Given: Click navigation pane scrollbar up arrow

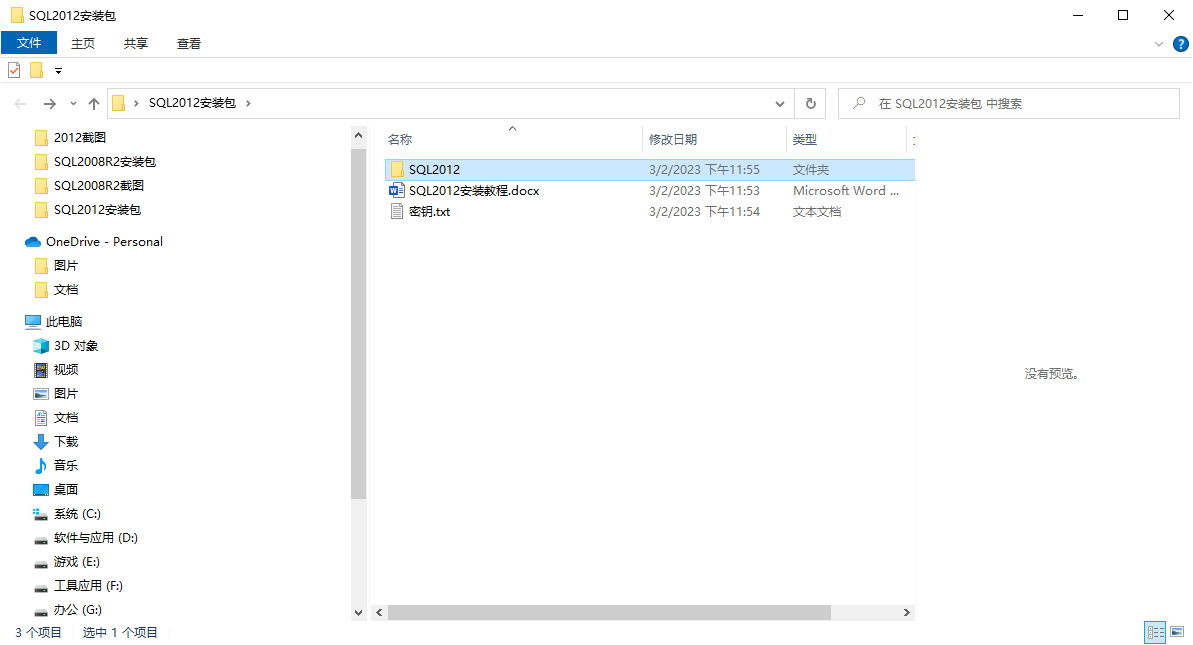Looking at the screenshot, I should point(358,135).
